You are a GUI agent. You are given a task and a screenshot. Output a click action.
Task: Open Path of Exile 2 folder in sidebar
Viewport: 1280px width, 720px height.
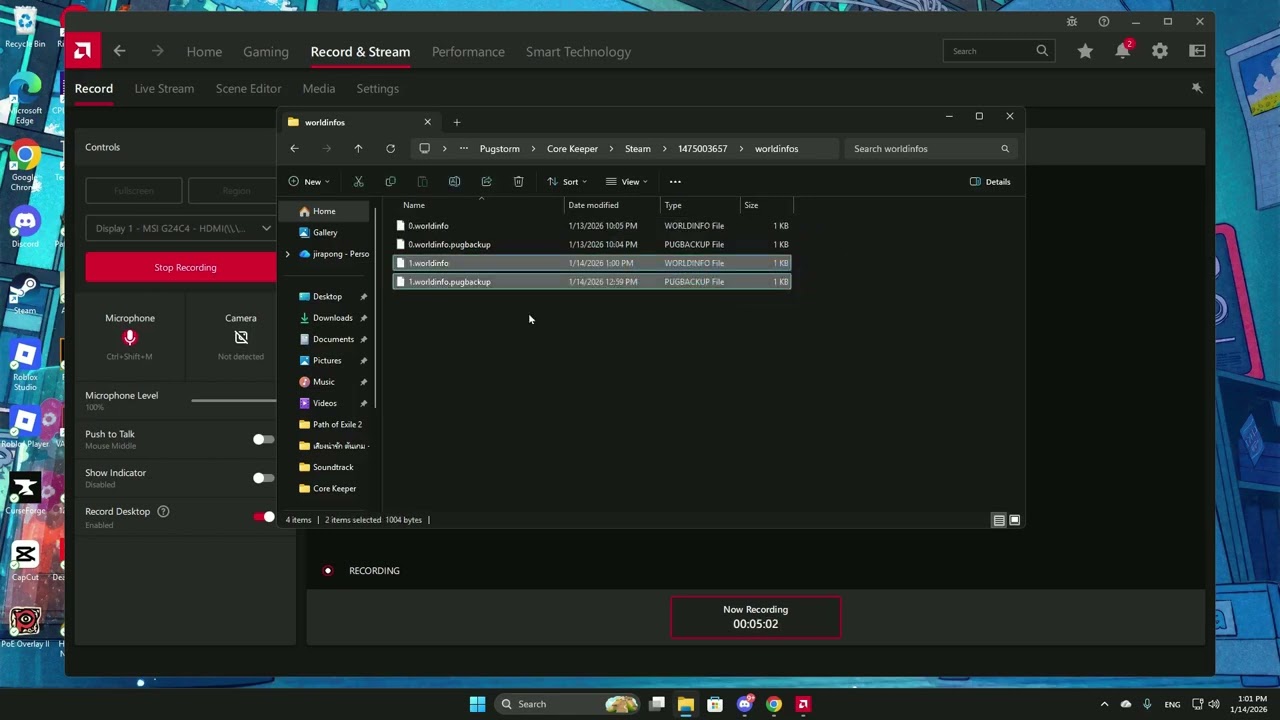click(x=336, y=425)
